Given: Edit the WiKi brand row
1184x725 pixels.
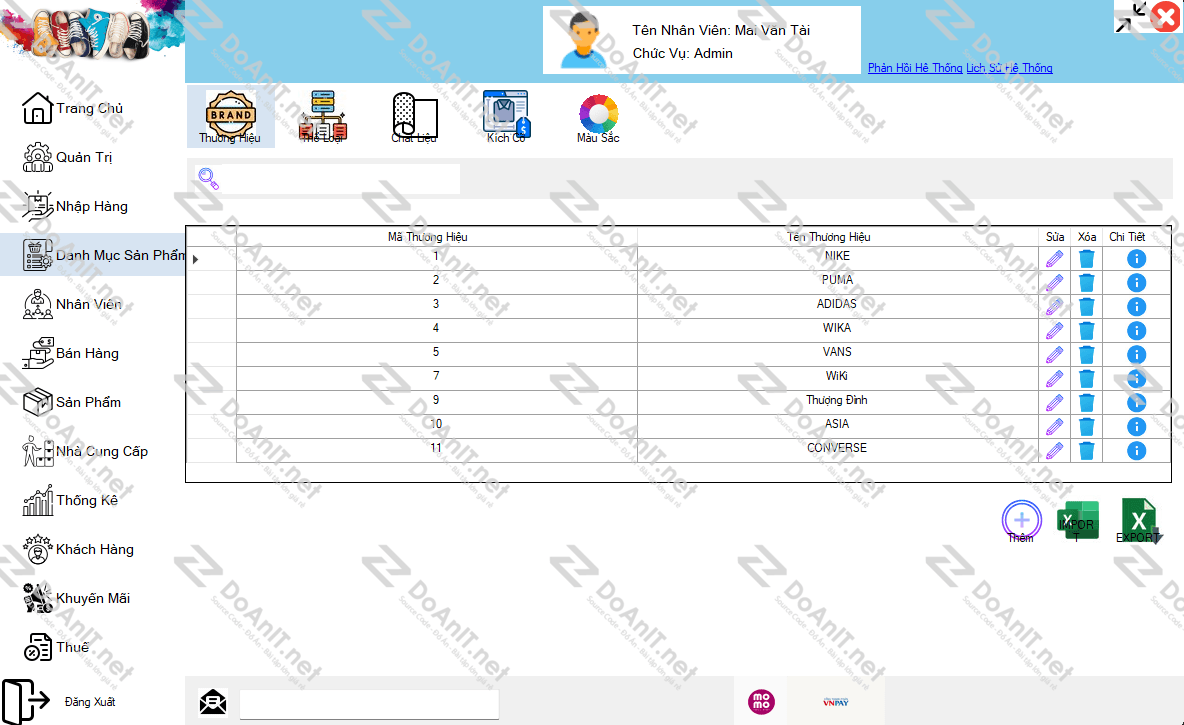Looking at the screenshot, I should pyautogui.click(x=1054, y=378).
